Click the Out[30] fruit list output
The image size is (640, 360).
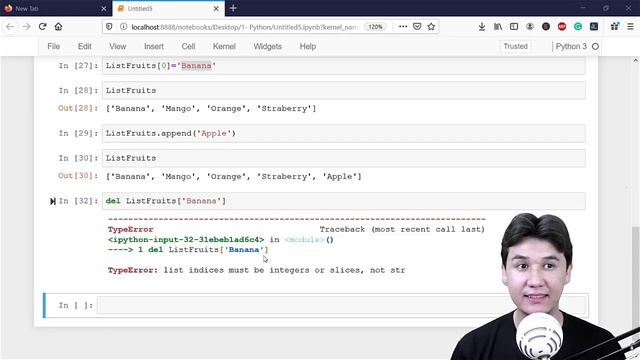point(233,176)
